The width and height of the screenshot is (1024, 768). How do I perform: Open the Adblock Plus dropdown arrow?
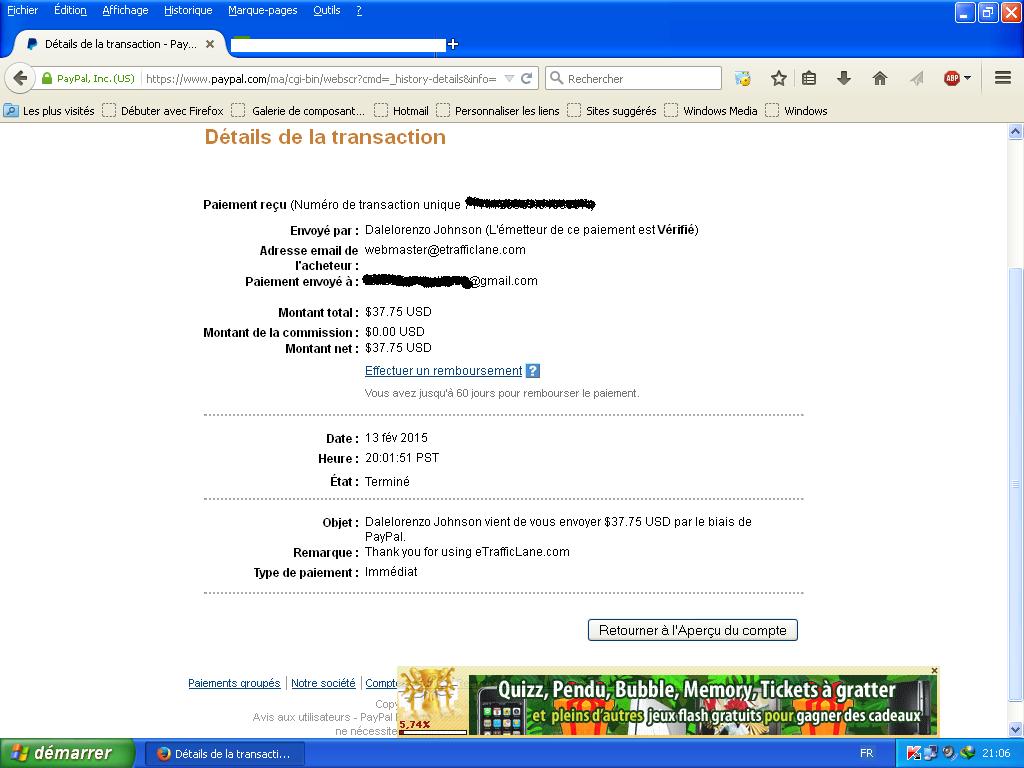tap(967, 78)
